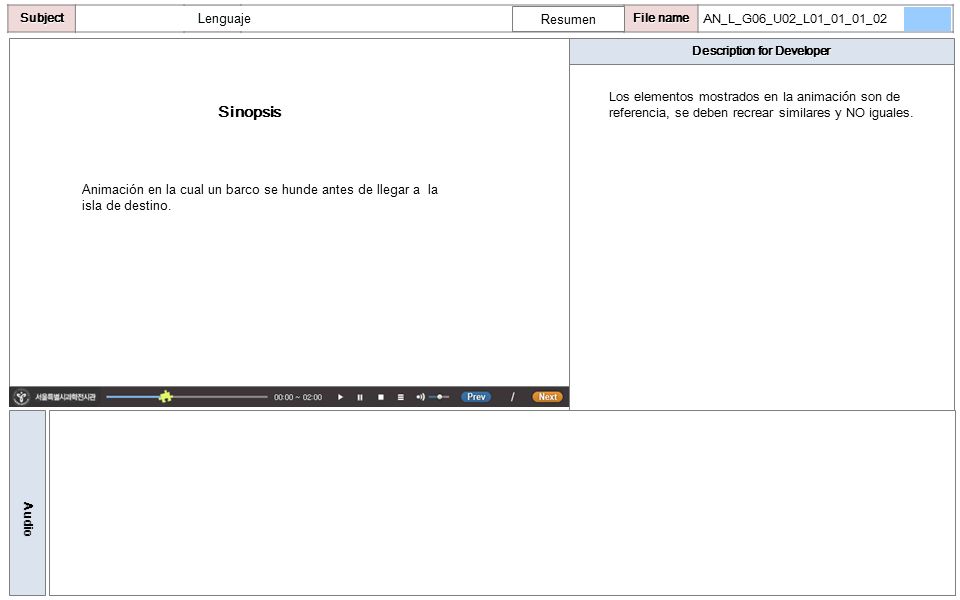Viewport: 960px width, 600px height.
Task: Click the puzzle-piece progress marker
Action: click(165, 397)
